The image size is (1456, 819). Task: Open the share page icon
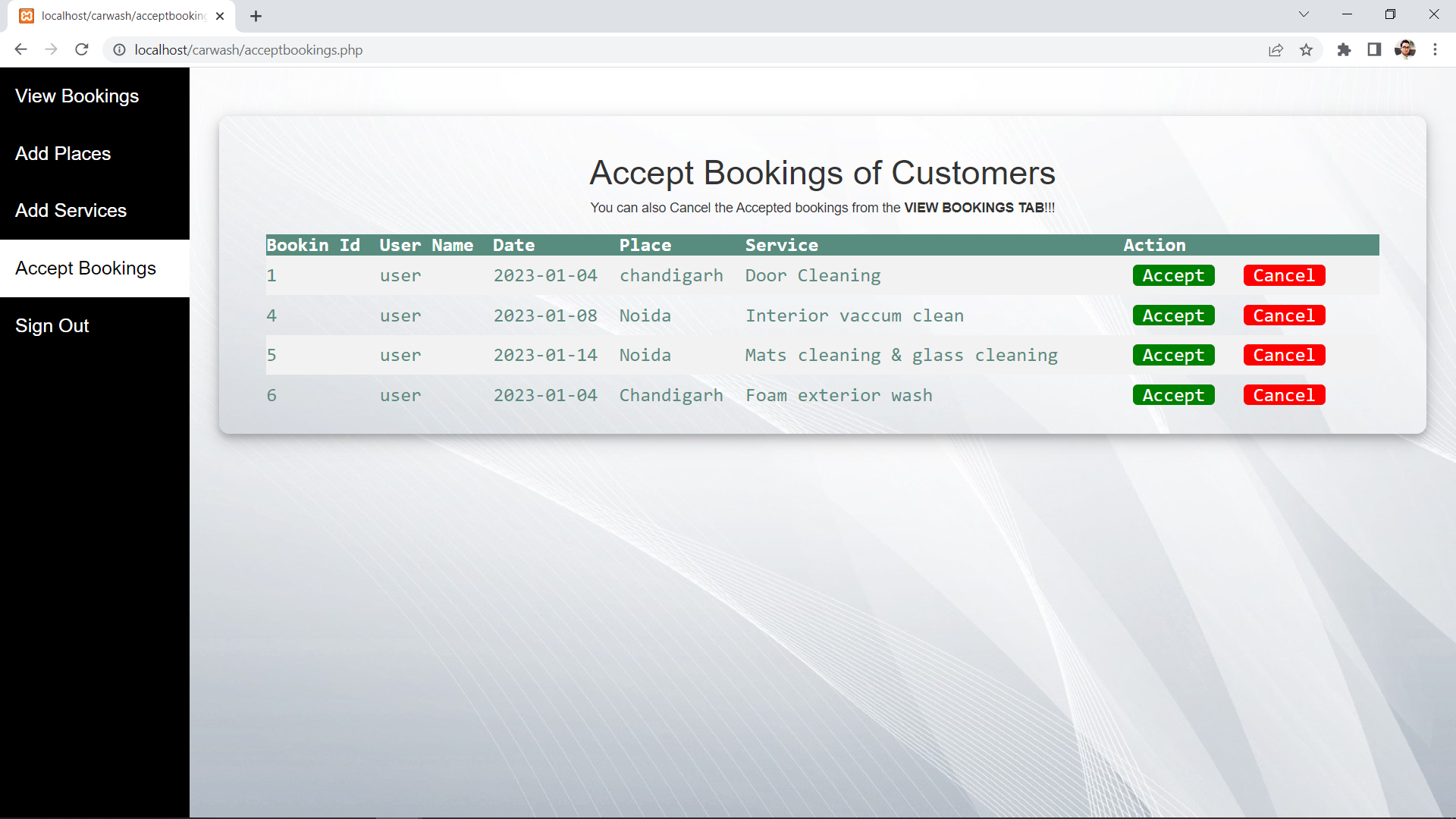point(1276,50)
